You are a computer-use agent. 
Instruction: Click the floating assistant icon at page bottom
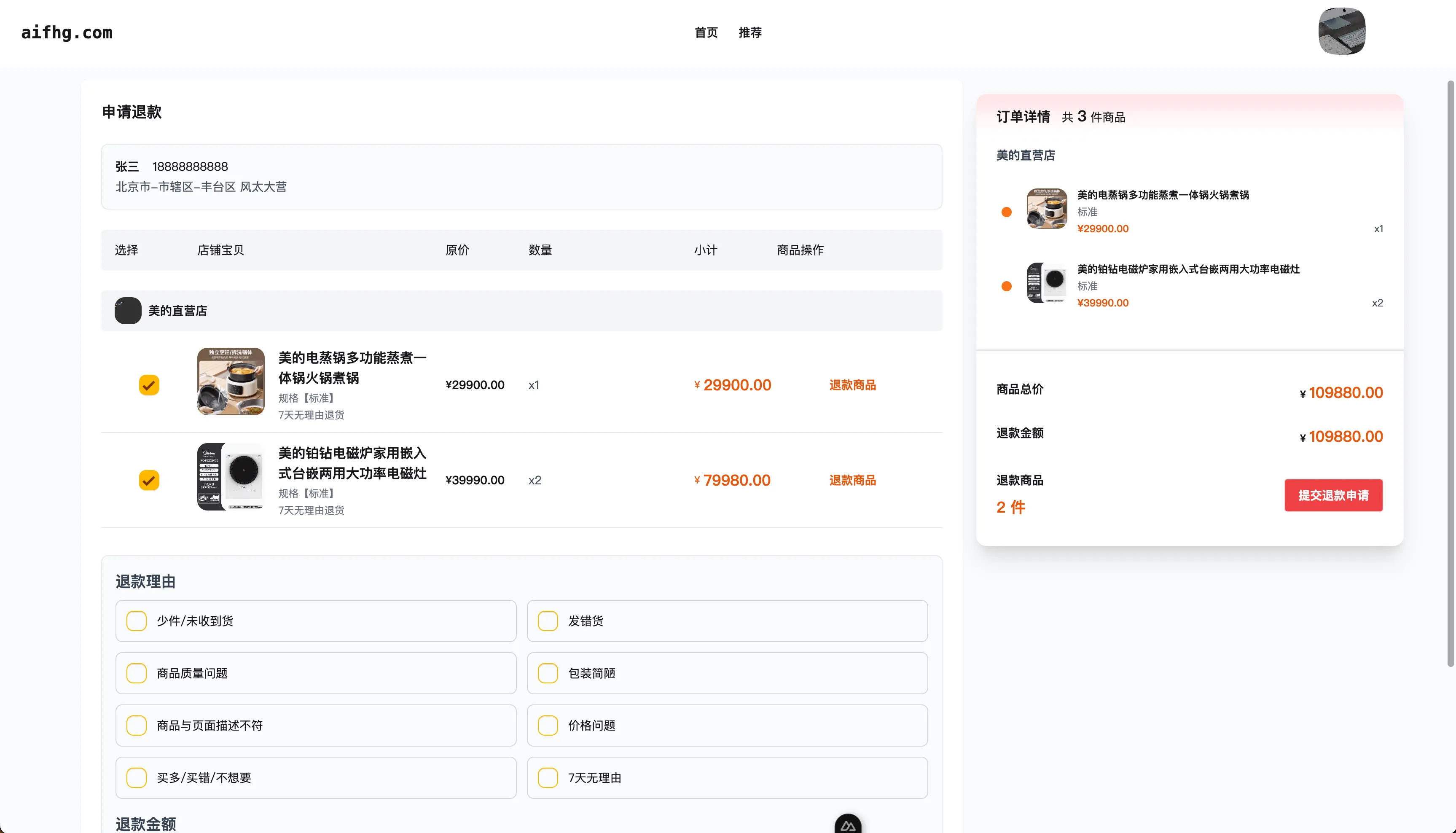[x=849, y=824]
